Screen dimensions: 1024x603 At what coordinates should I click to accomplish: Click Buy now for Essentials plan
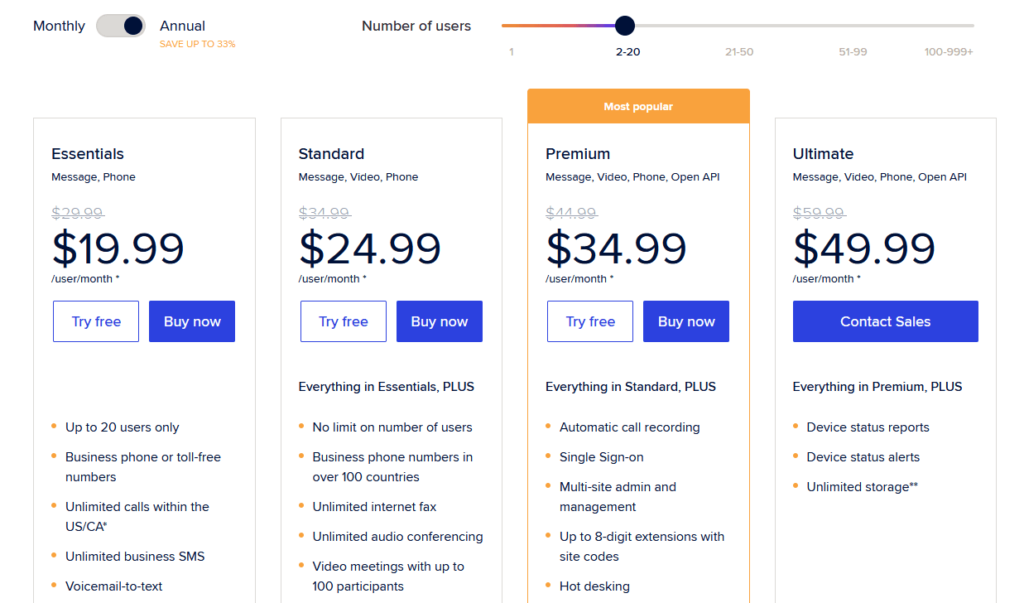pyautogui.click(x=192, y=321)
